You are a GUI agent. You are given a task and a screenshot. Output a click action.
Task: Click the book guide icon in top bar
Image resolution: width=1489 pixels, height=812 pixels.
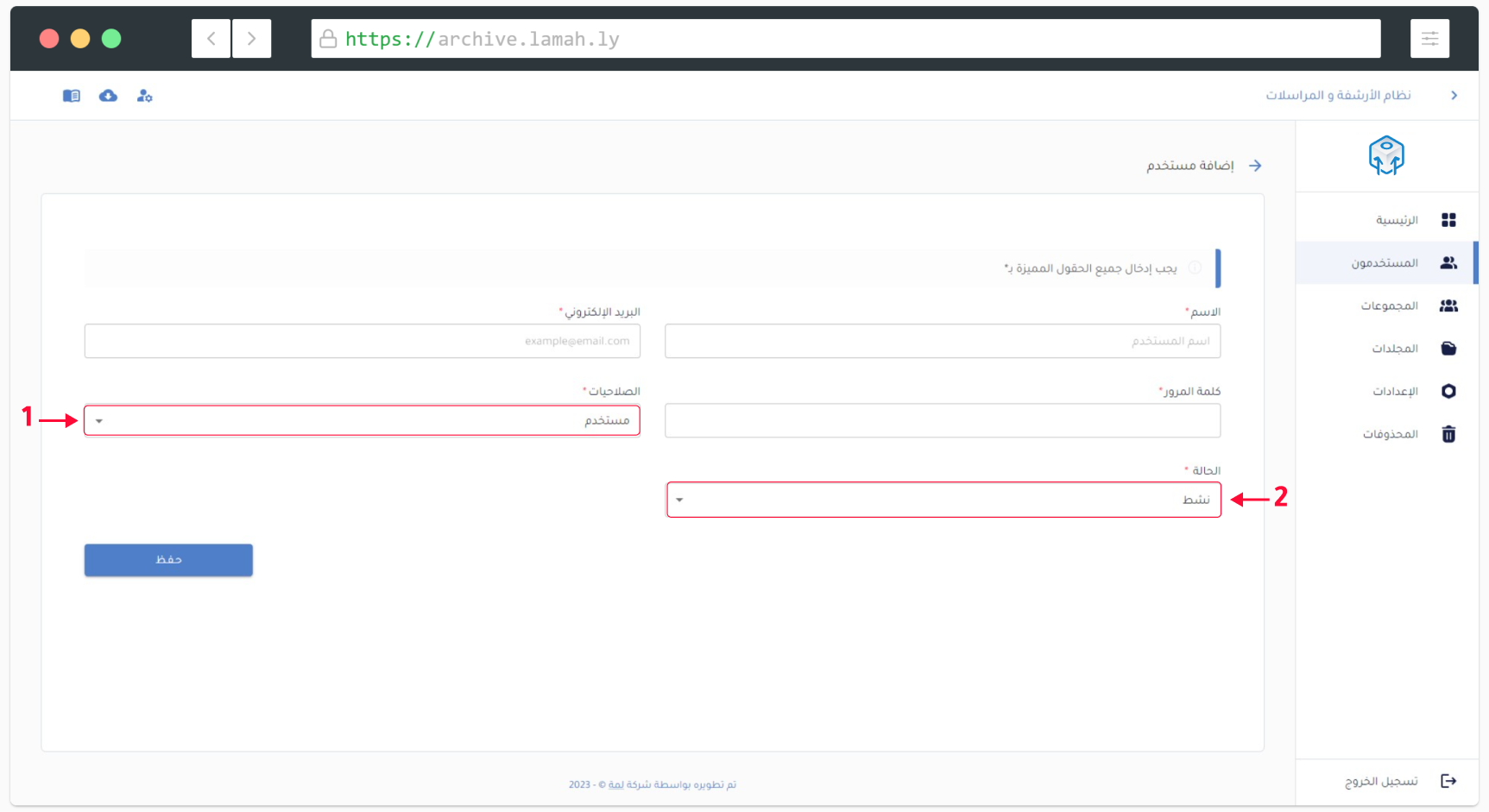click(72, 96)
